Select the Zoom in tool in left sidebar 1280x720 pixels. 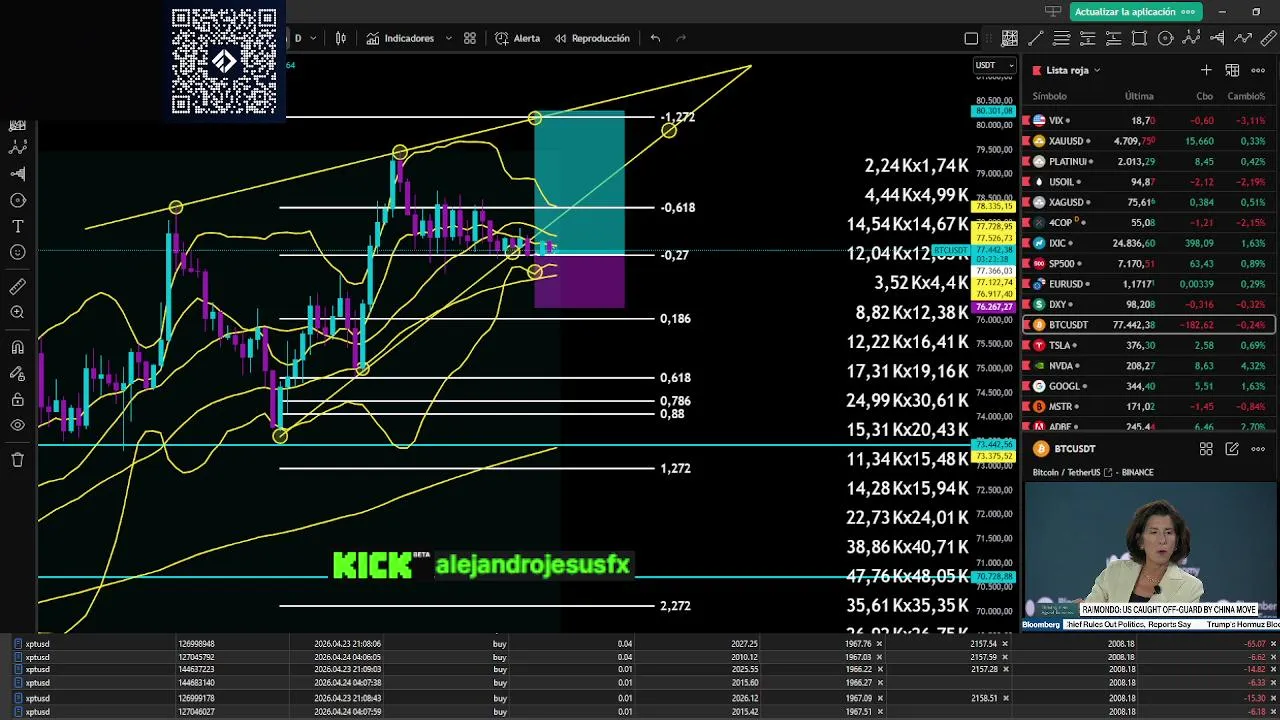tap(17, 313)
